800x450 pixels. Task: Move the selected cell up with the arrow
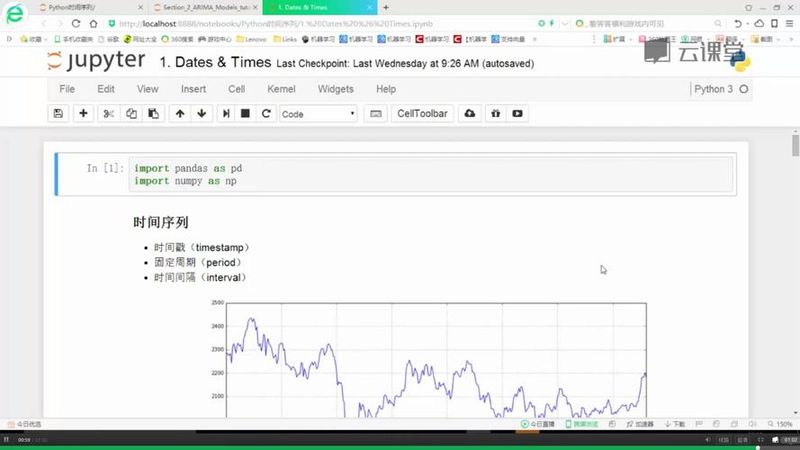pyautogui.click(x=180, y=114)
